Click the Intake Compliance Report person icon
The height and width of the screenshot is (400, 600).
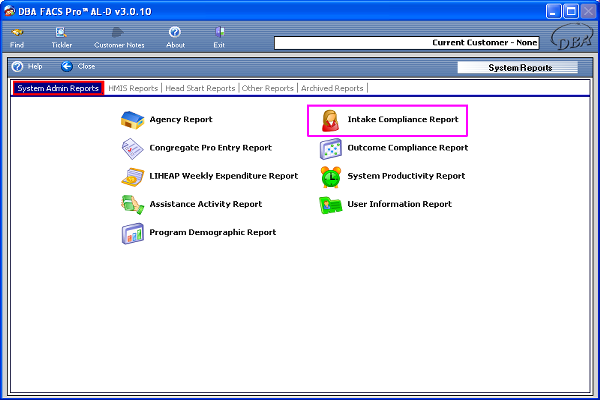[330, 120]
